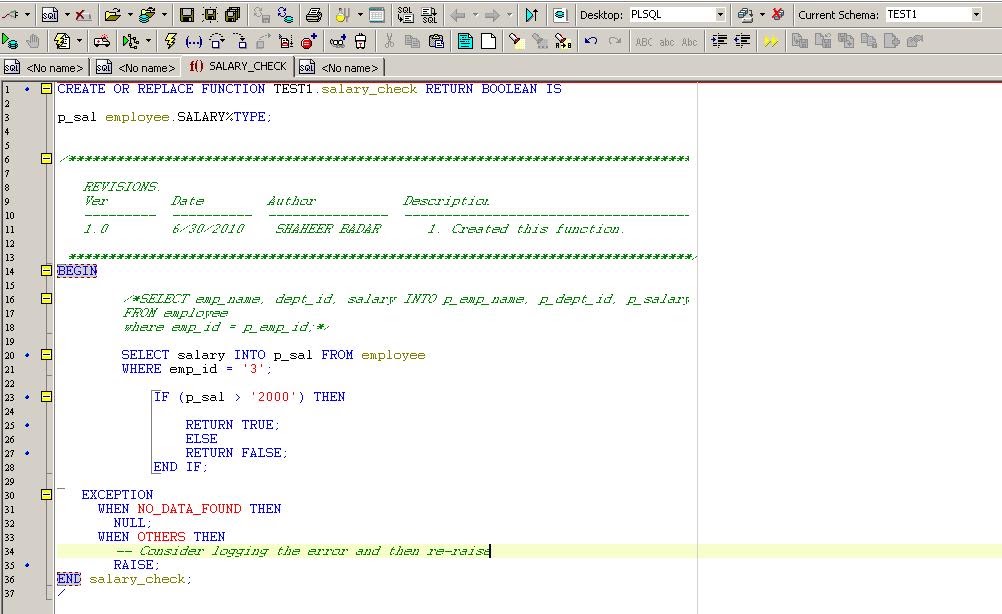1002x614 pixels.
Task: Click the Save As icon
Action: click(x=210, y=14)
